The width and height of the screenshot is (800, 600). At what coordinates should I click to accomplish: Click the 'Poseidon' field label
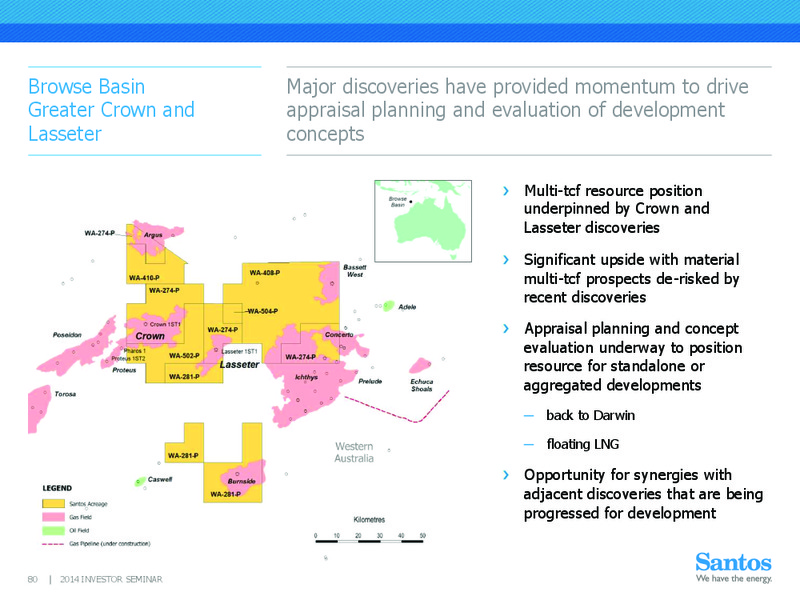point(67,335)
